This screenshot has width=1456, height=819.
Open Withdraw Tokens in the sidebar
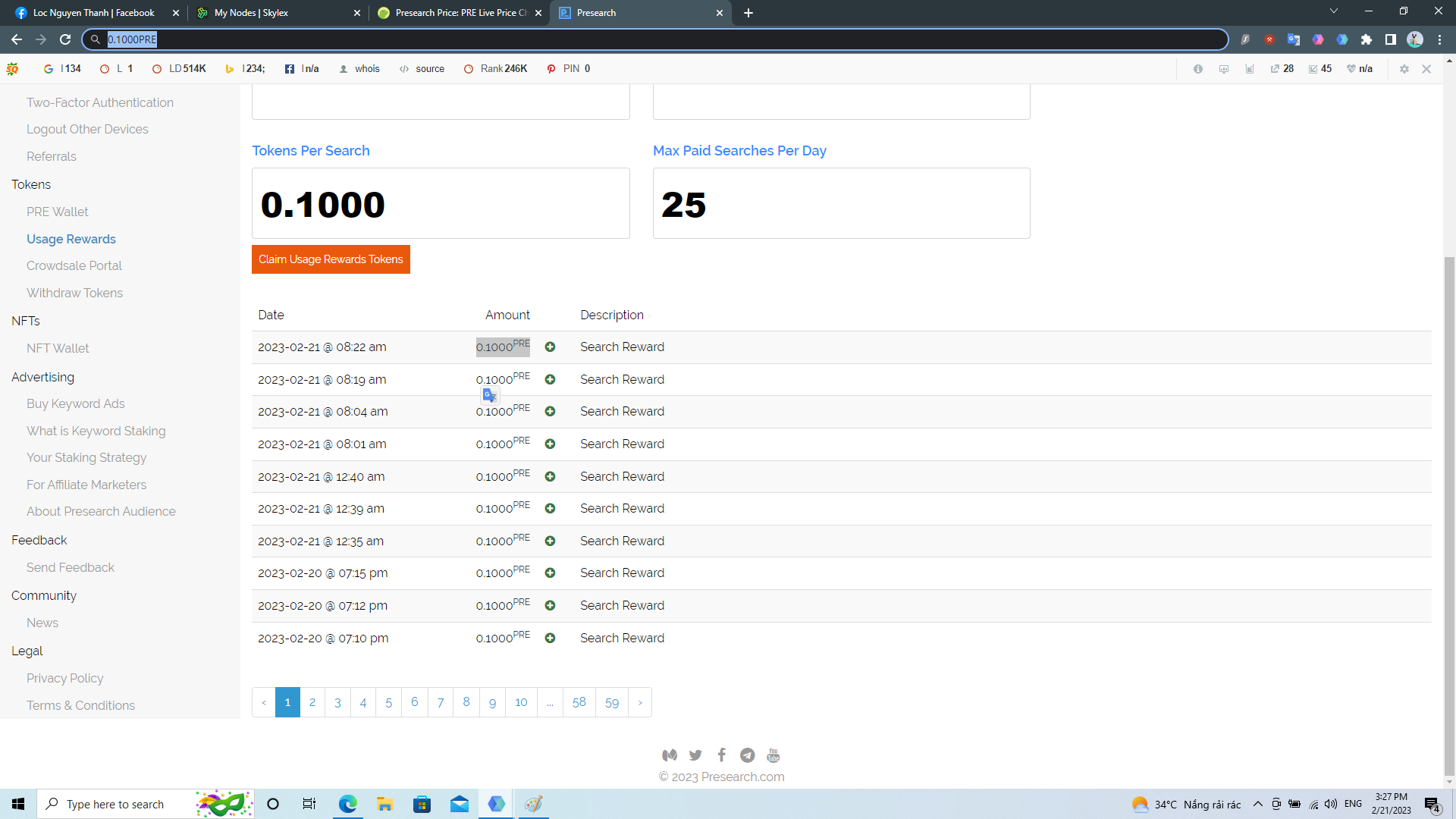pyautogui.click(x=74, y=293)
